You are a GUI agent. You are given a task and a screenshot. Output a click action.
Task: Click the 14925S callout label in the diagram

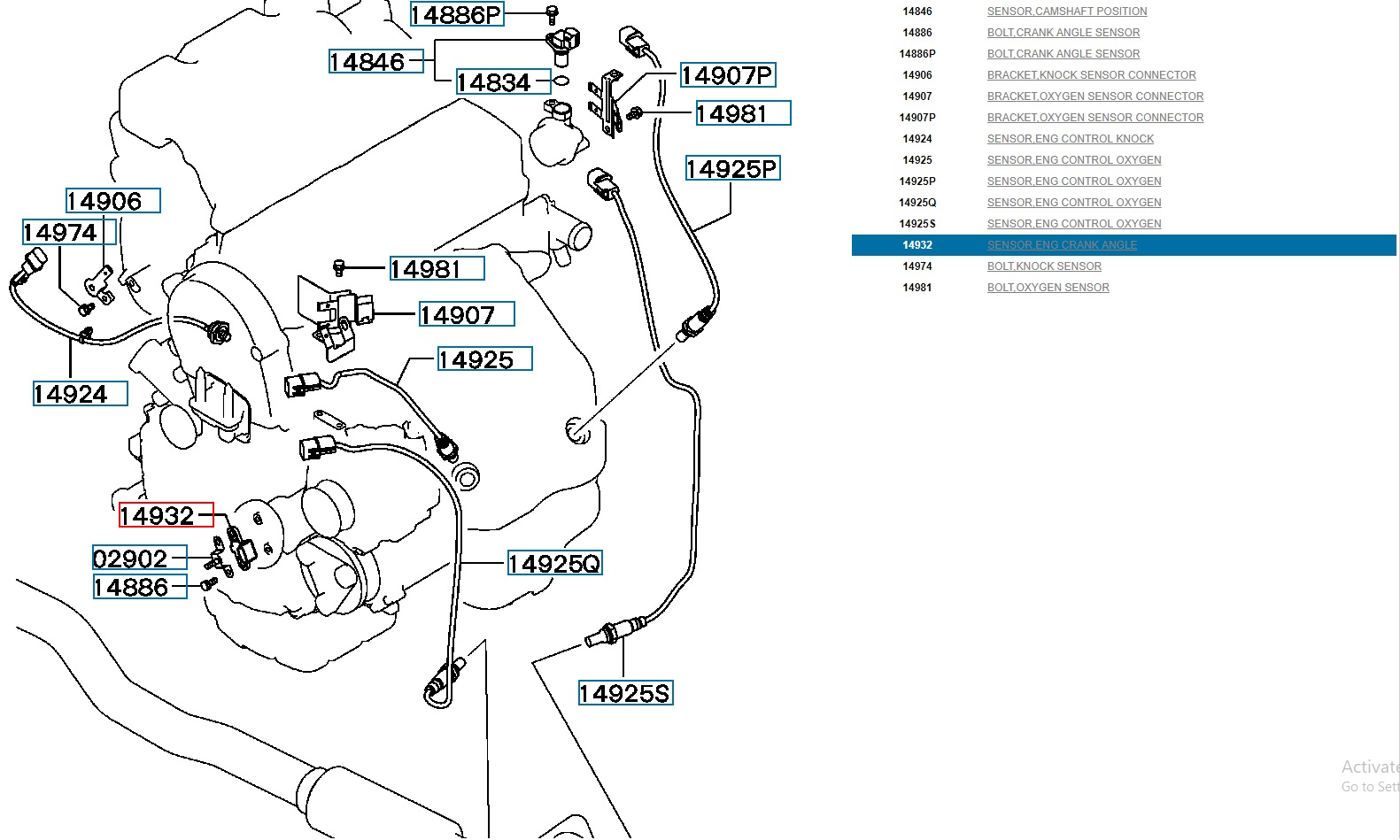[625, 694]
